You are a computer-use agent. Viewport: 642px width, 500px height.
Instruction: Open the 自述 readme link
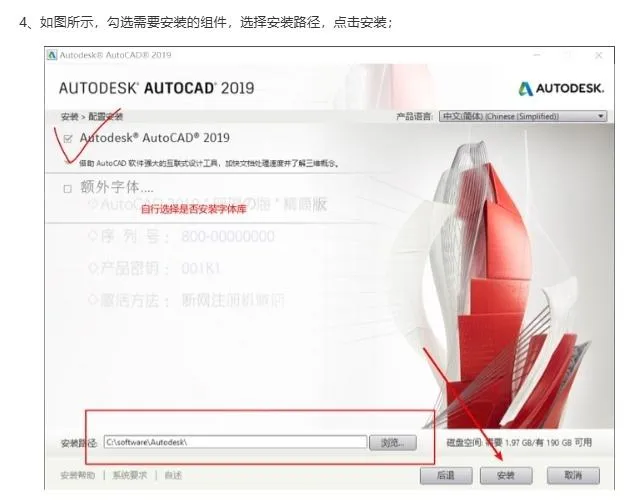[173, 475]
